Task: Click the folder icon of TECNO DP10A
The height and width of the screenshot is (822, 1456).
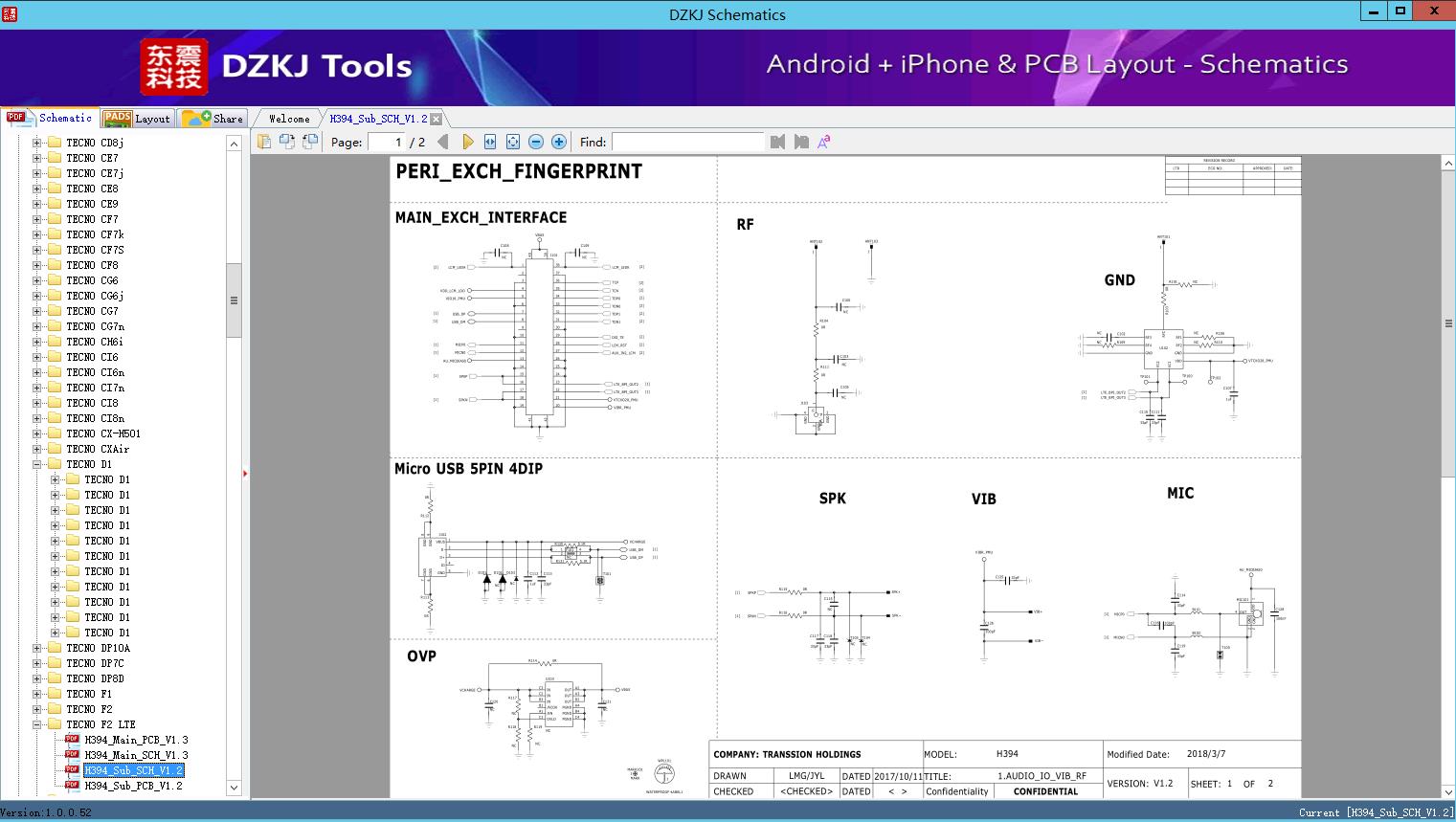Action: [55, 648]
